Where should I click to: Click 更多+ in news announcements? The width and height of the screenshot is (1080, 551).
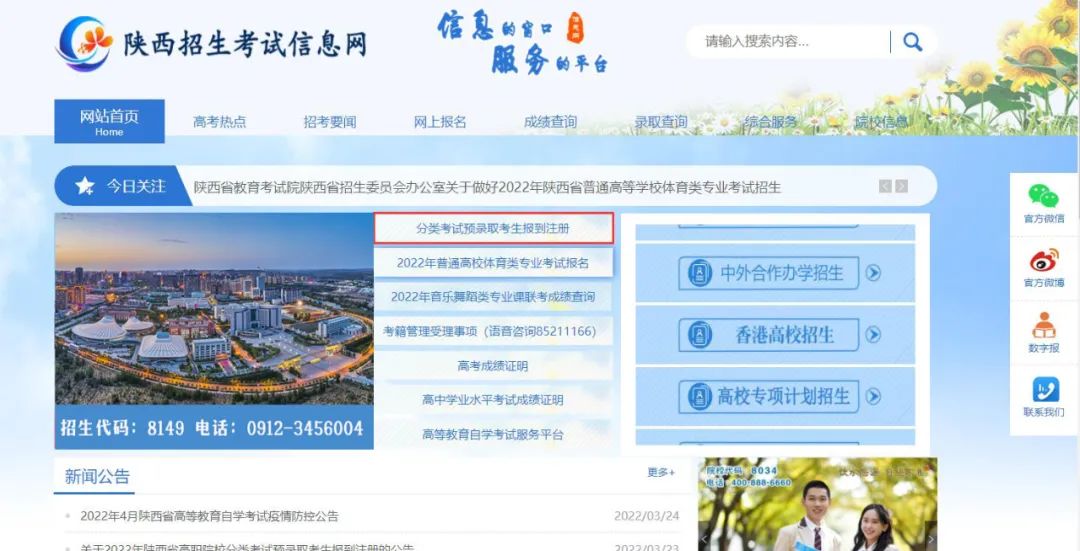(x=661, y=472)
